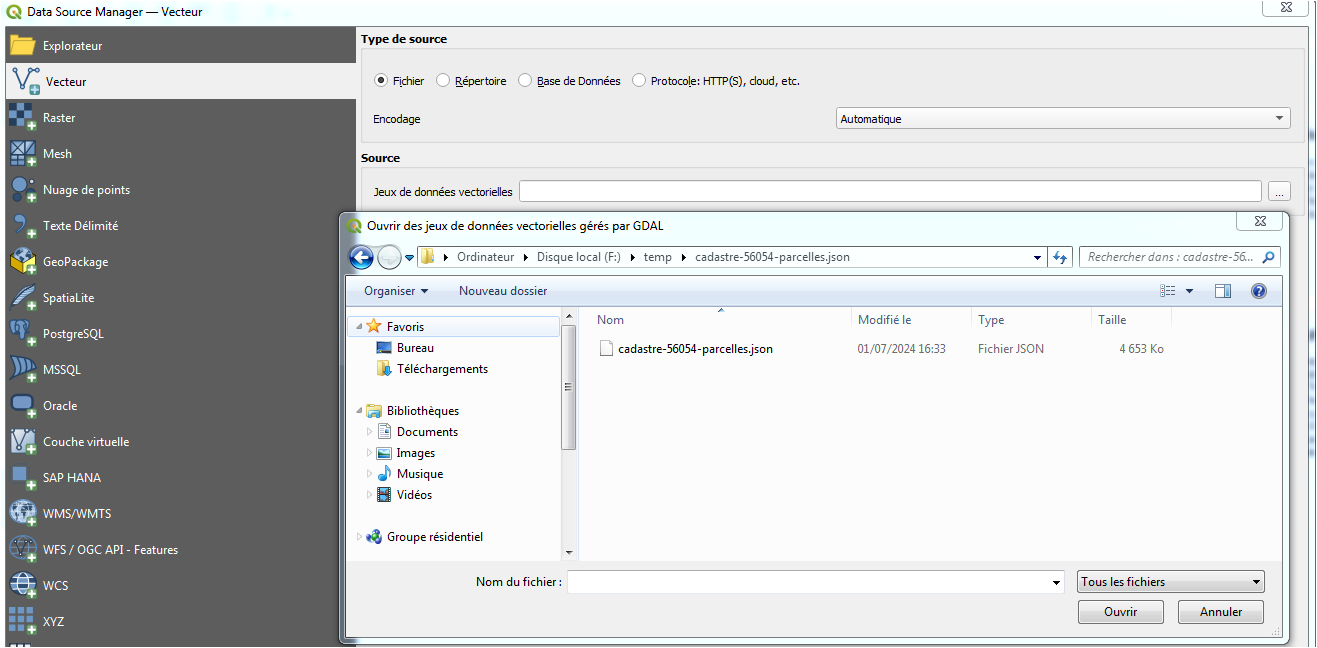The height and width of the screenshot is (648, 1317).
Task: Click the search magnifier icon
Action: point(1268,257)
